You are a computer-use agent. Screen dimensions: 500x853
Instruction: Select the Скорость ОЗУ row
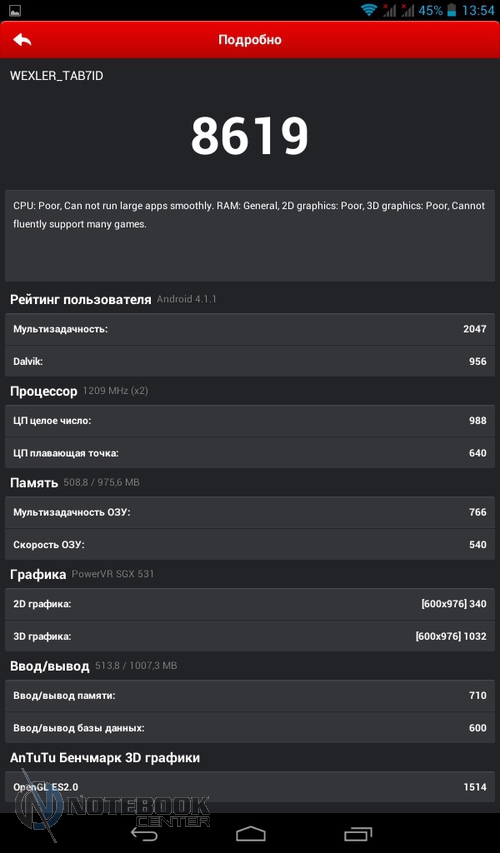click(250, 545)
